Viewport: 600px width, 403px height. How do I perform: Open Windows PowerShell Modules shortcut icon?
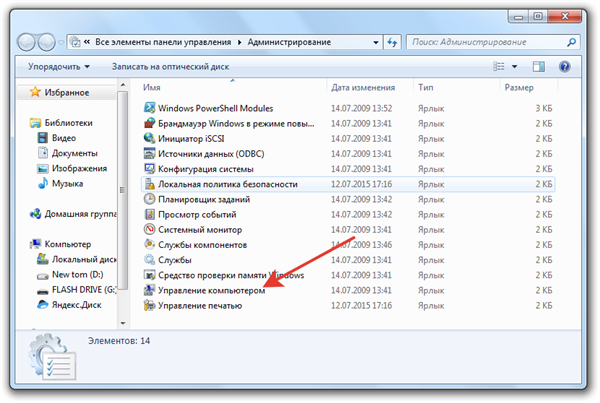149,108
